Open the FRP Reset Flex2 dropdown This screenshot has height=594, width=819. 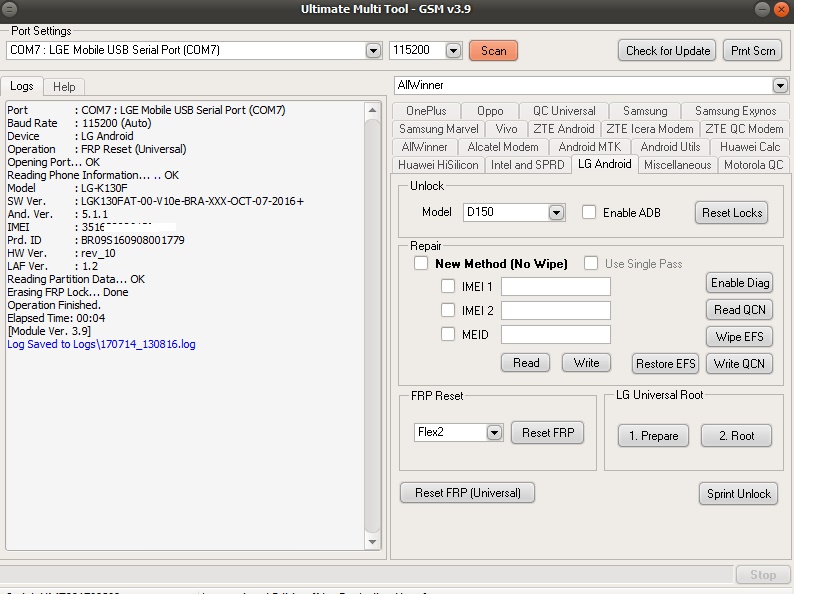click(494, 433)
